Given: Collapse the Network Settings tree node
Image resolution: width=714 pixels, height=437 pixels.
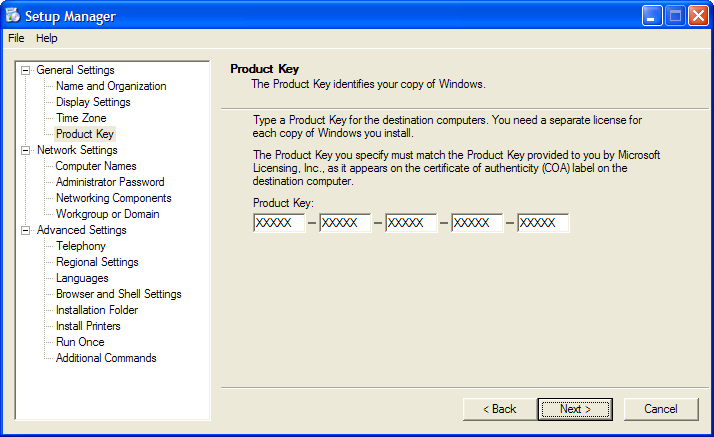Looking at the screenshot, I should coord(26,150).
